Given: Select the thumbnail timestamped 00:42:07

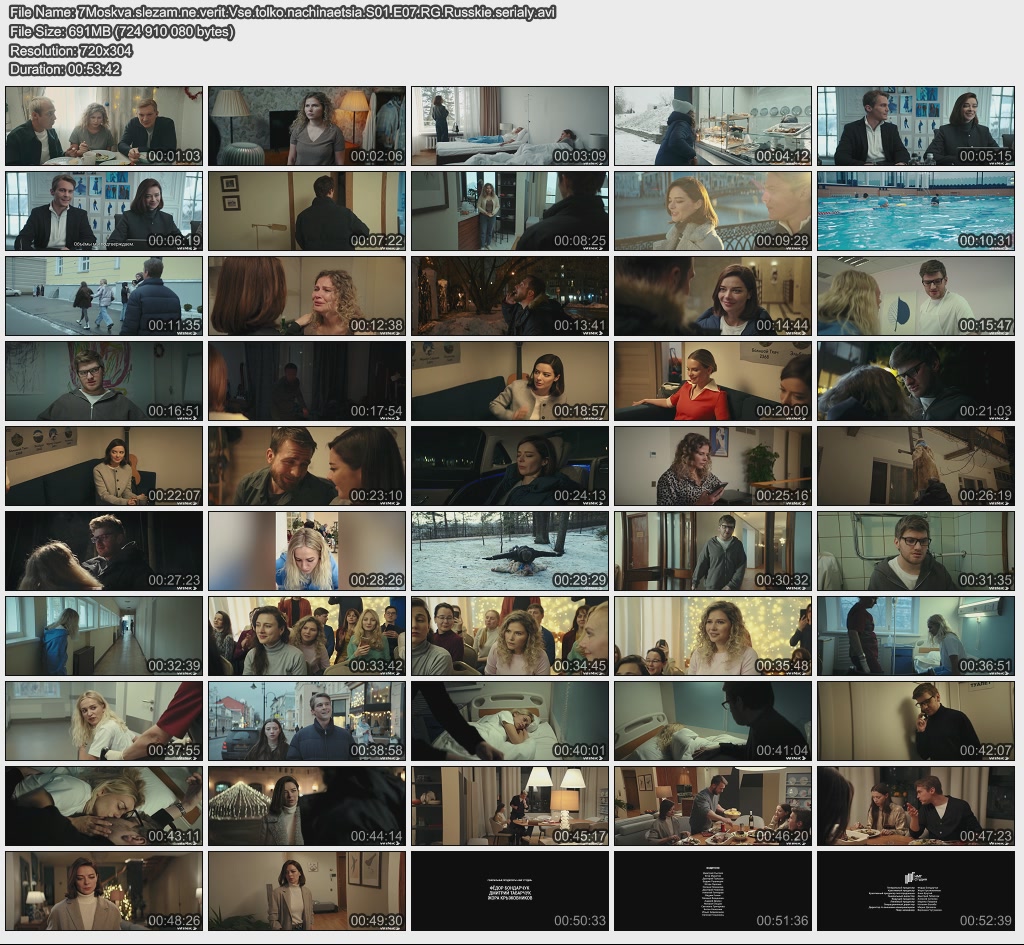Looking at the screenshot, I should (x=916, y=721).
